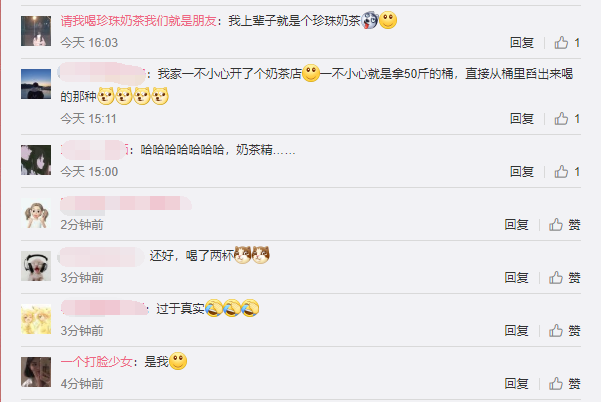Image resolution: width=601 pixels, height=402 pixels.
Task: Reply to the 16:03 comment
Action: click(x=522, y=43)
